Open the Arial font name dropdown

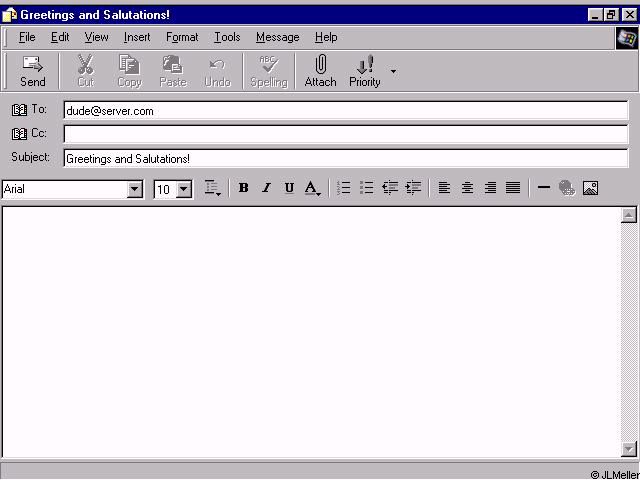click(135, 189)
